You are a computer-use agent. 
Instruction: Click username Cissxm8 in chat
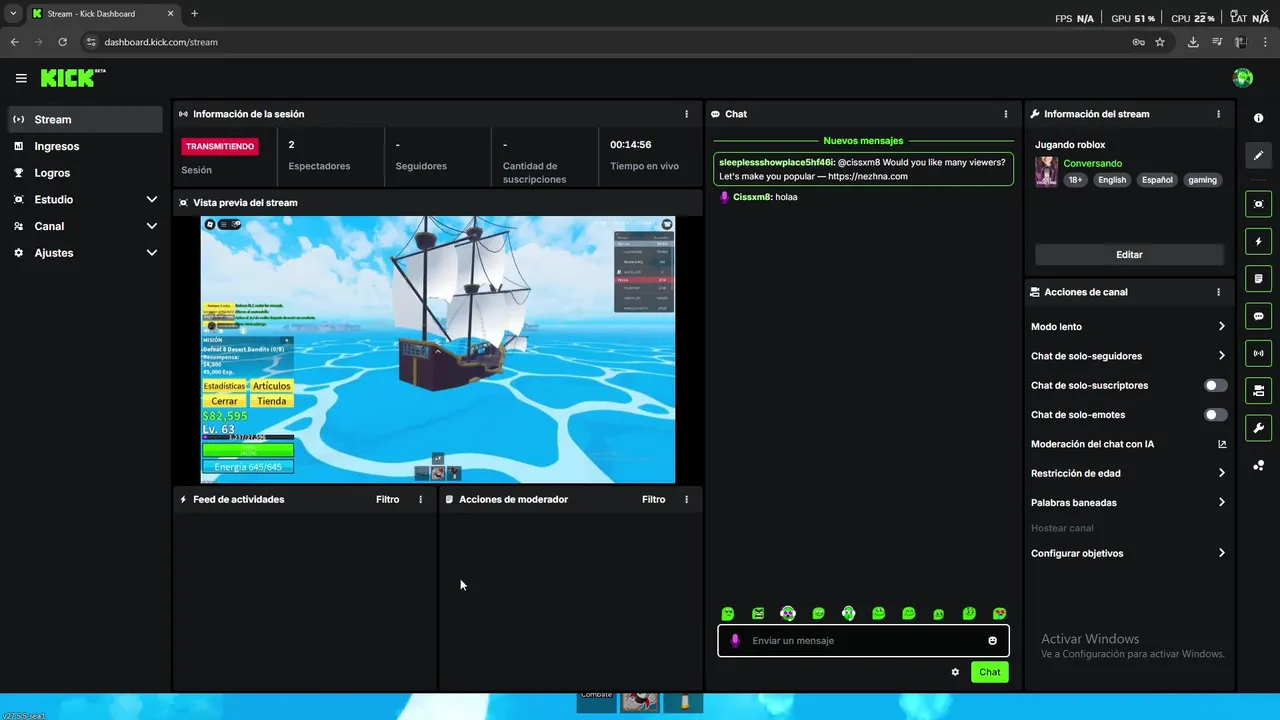[x=752, y=197]
